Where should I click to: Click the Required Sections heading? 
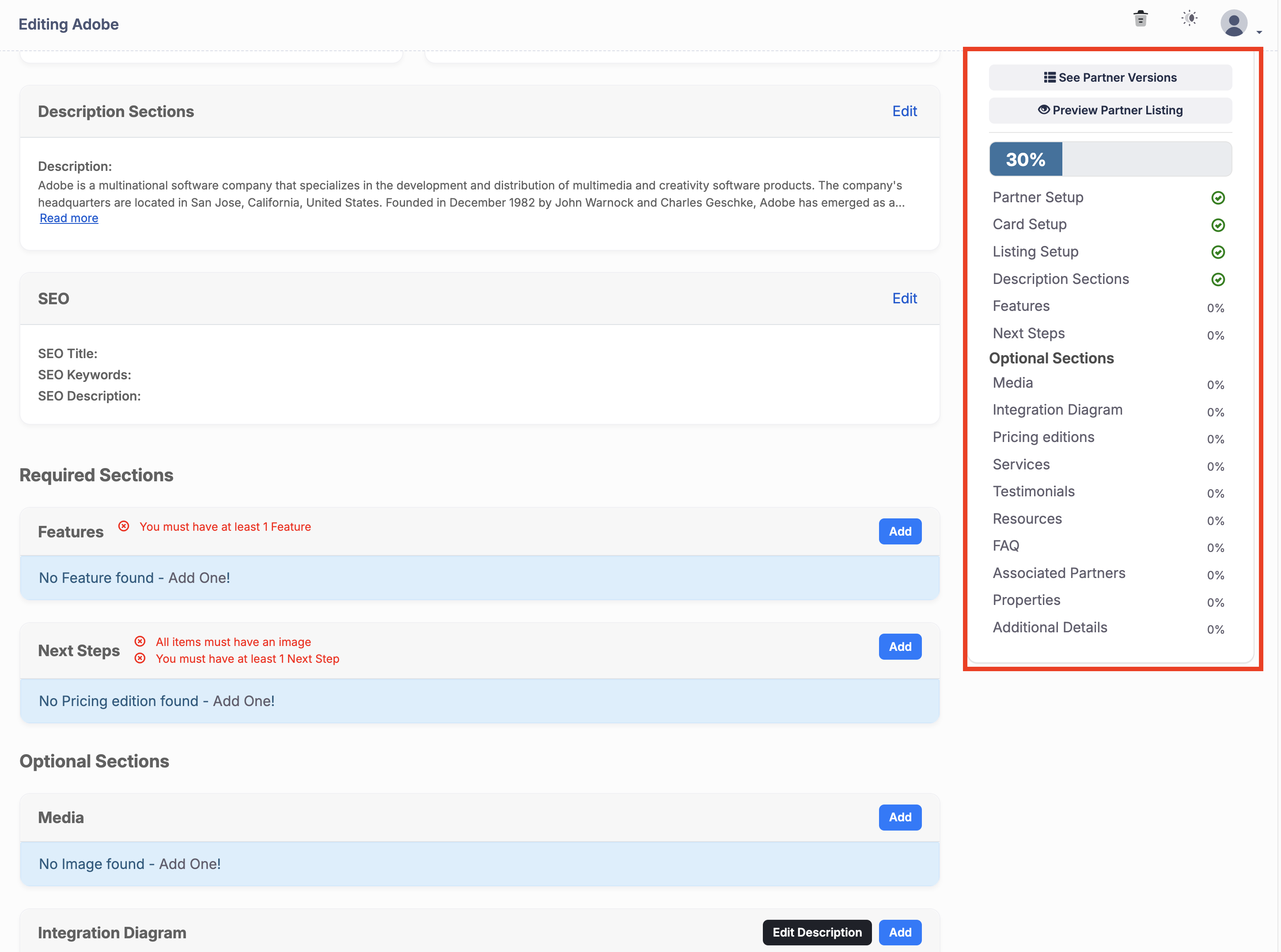pyautogui.click(x=96, y=476)
